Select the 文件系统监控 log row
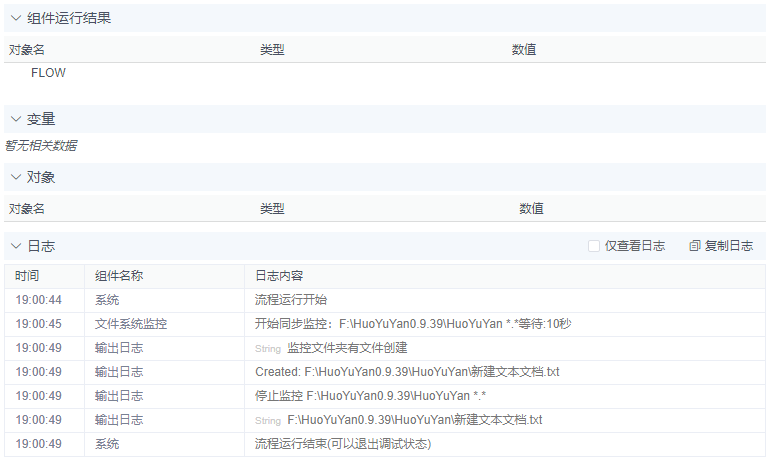 (x=131, y=324)
